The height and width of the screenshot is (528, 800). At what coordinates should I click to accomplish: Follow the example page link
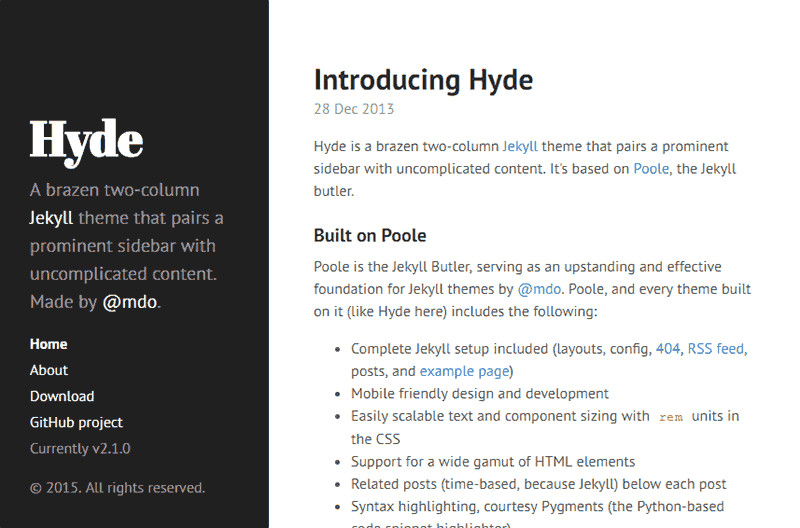[464, 371]
